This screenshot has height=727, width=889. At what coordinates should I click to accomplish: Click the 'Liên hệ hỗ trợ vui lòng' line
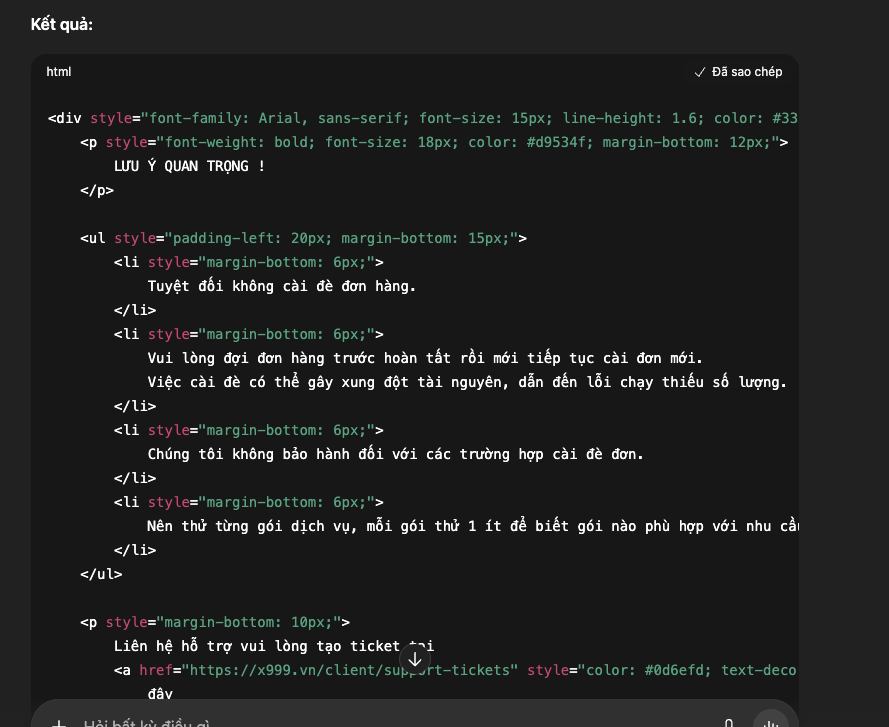(x=273, y=646)
